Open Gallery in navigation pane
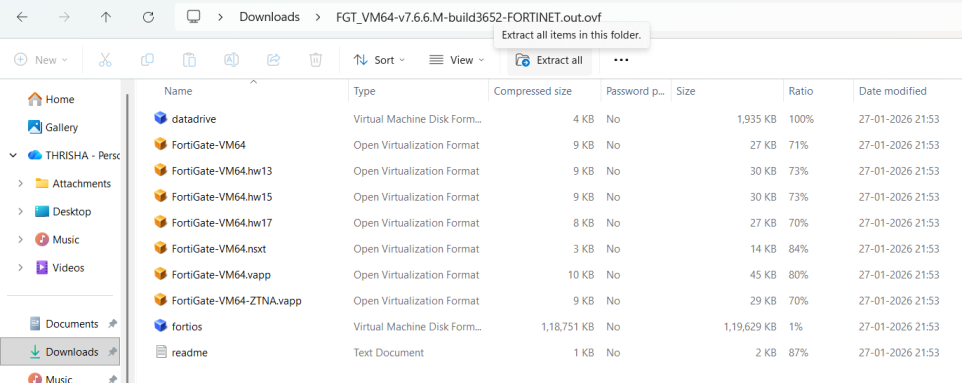The image size is (962, 383). point(61,127)
